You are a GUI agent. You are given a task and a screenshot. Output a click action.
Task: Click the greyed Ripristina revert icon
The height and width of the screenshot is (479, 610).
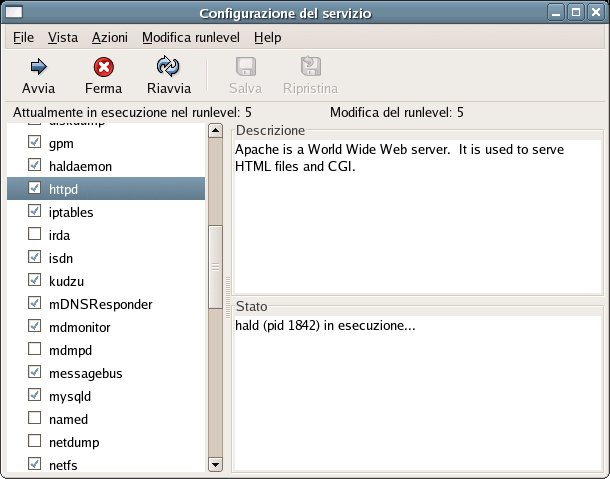(310, 67)
